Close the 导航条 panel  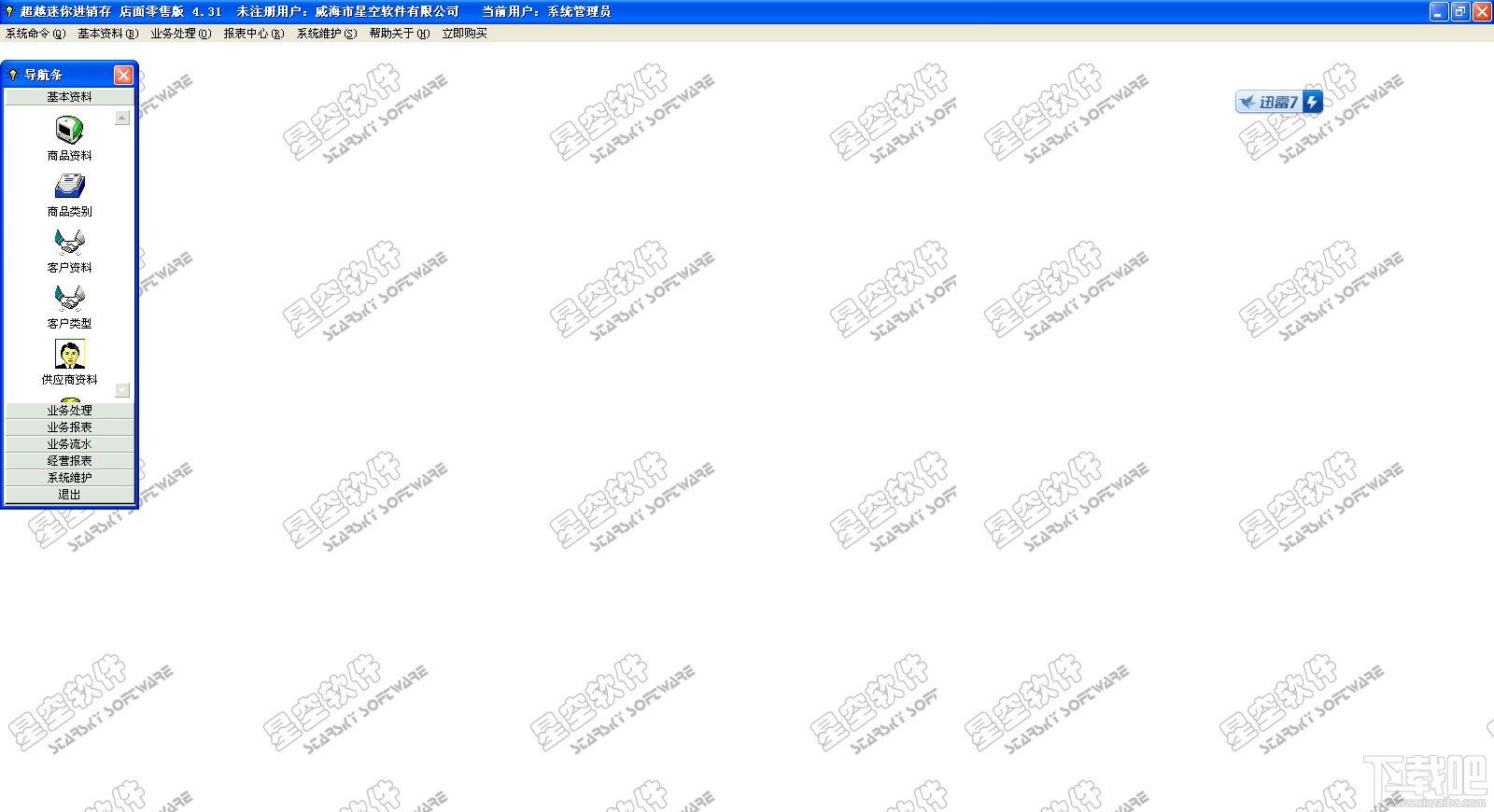123,75
